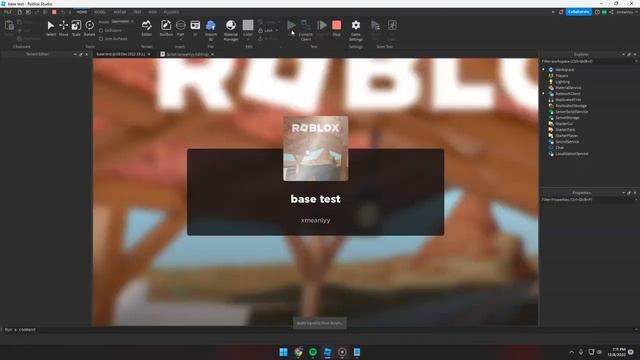Screen dimensions: 640x360
Task: Click the Play test button
Action: click(291, 25)
